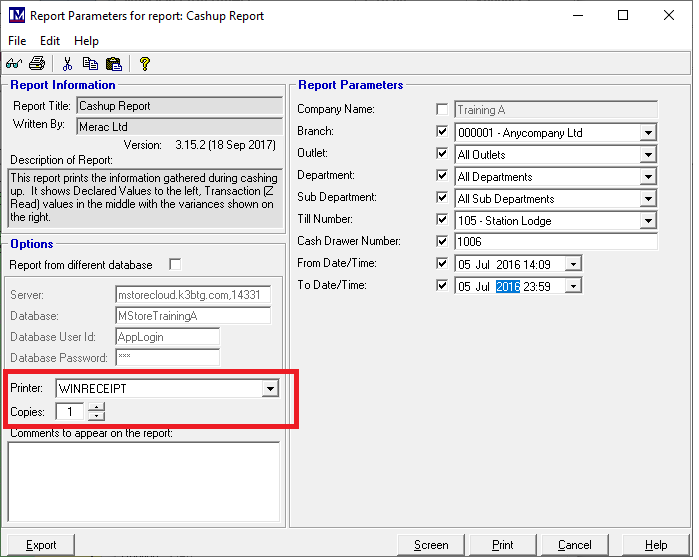Expand the Printer dropdown arrow
The width and height of the screenshot is (699, 560).
270,389
